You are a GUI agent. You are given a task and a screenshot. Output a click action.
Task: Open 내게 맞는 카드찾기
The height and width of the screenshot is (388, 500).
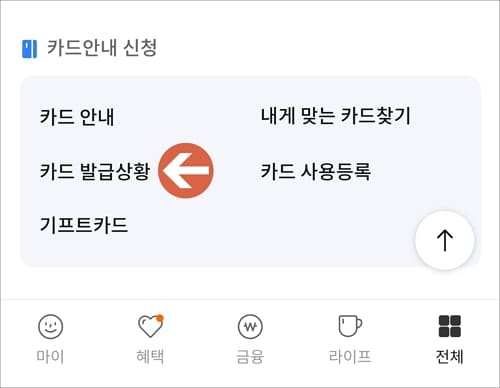336,116
